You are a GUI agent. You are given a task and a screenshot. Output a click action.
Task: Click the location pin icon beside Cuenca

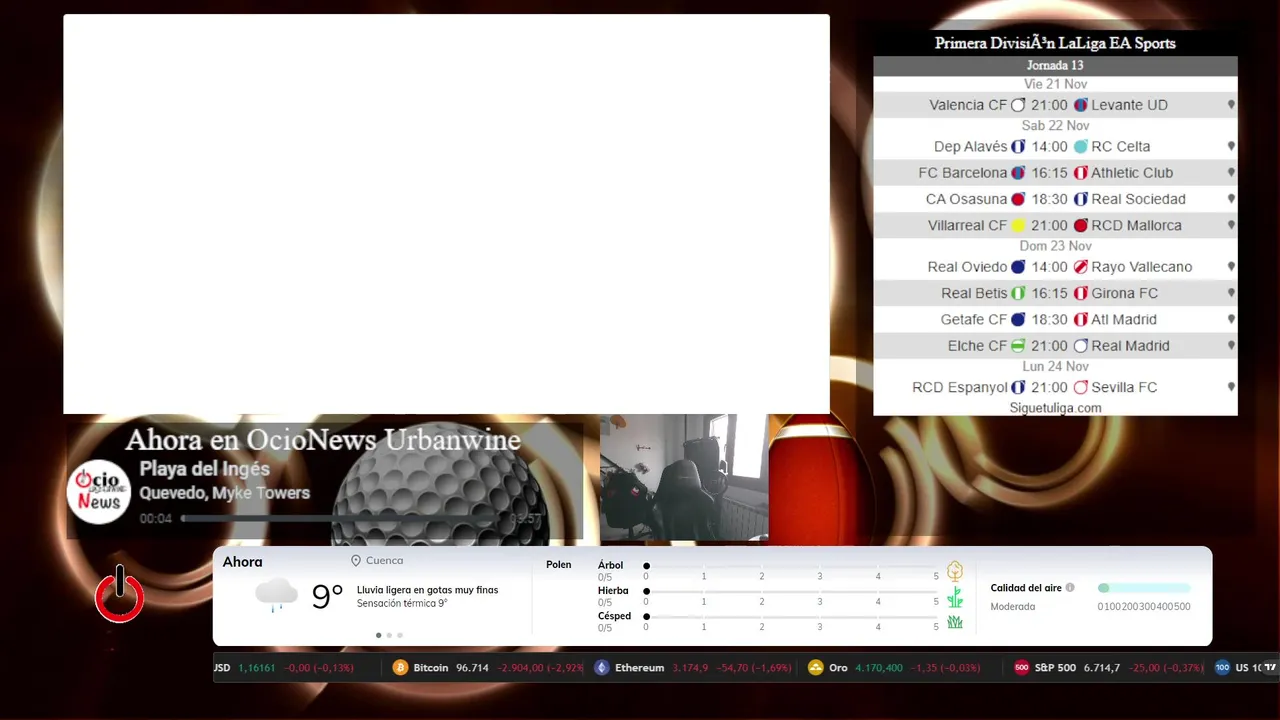point(355,561)
